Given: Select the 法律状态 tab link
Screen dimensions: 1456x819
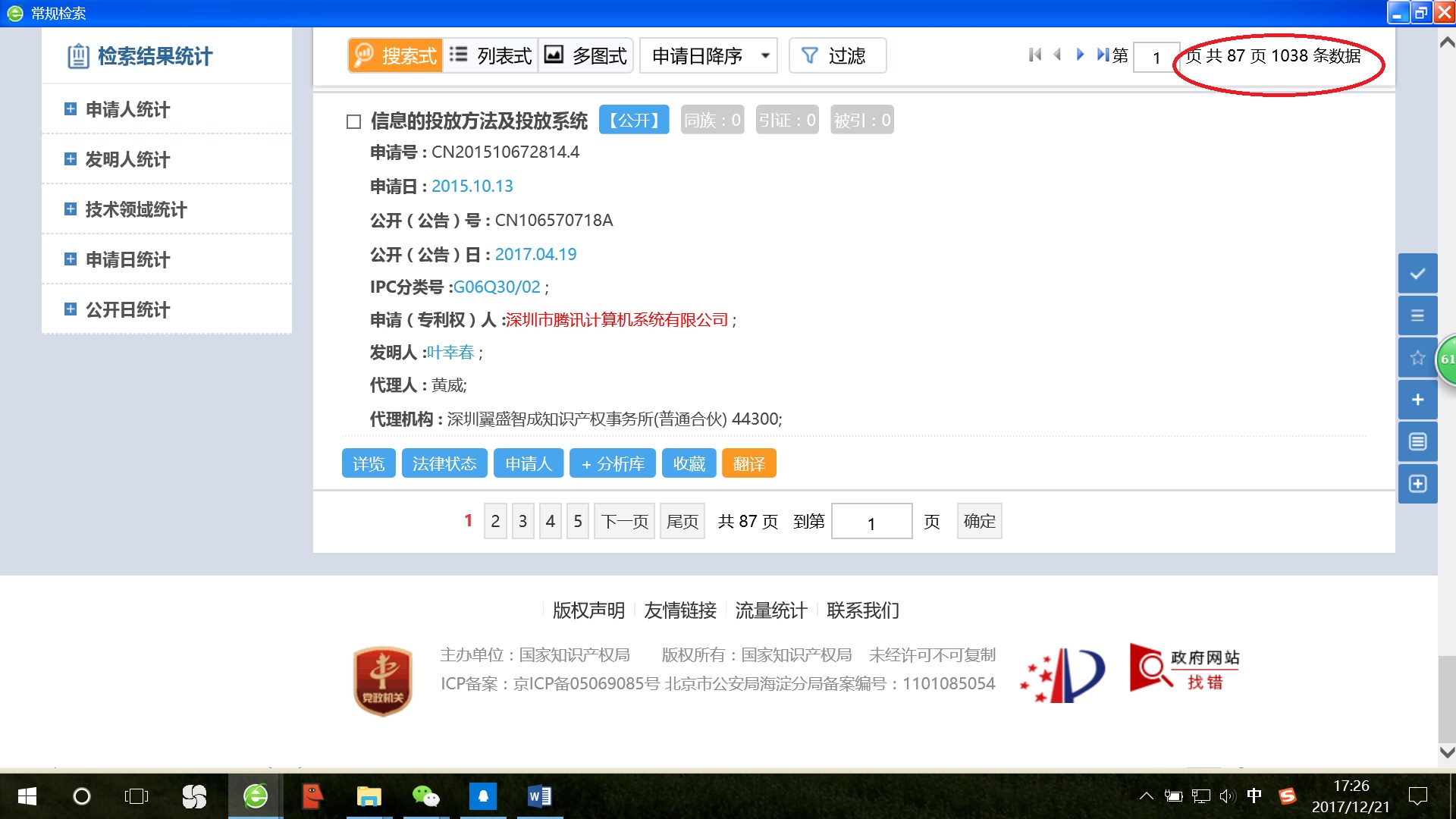Looking at the screenshot, I should (x=444, y=463).
